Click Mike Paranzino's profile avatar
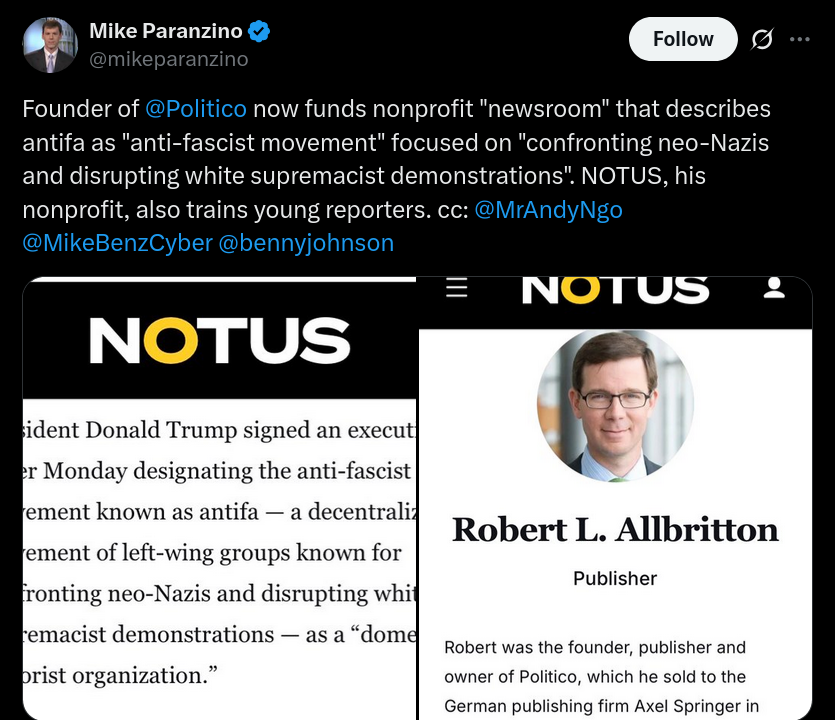The width and height of the screenshot is (835, 720). pos(49,46)
